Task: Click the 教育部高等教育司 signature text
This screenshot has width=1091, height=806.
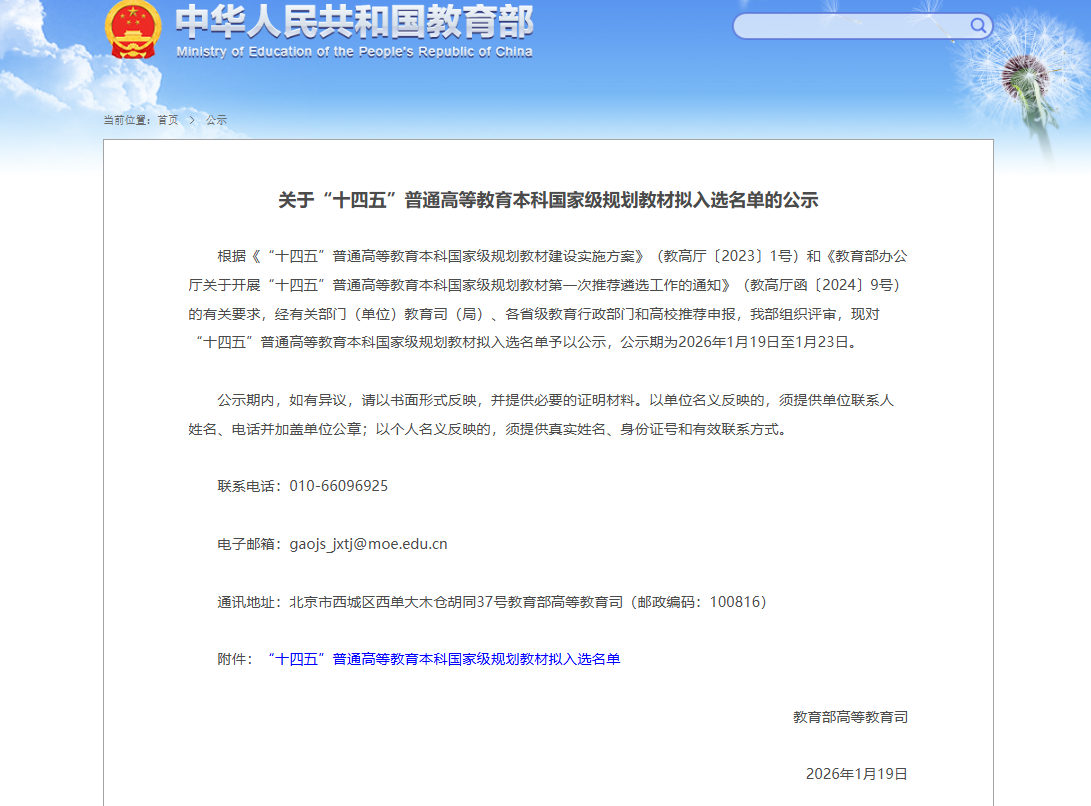Action: (x=850, y=717)
